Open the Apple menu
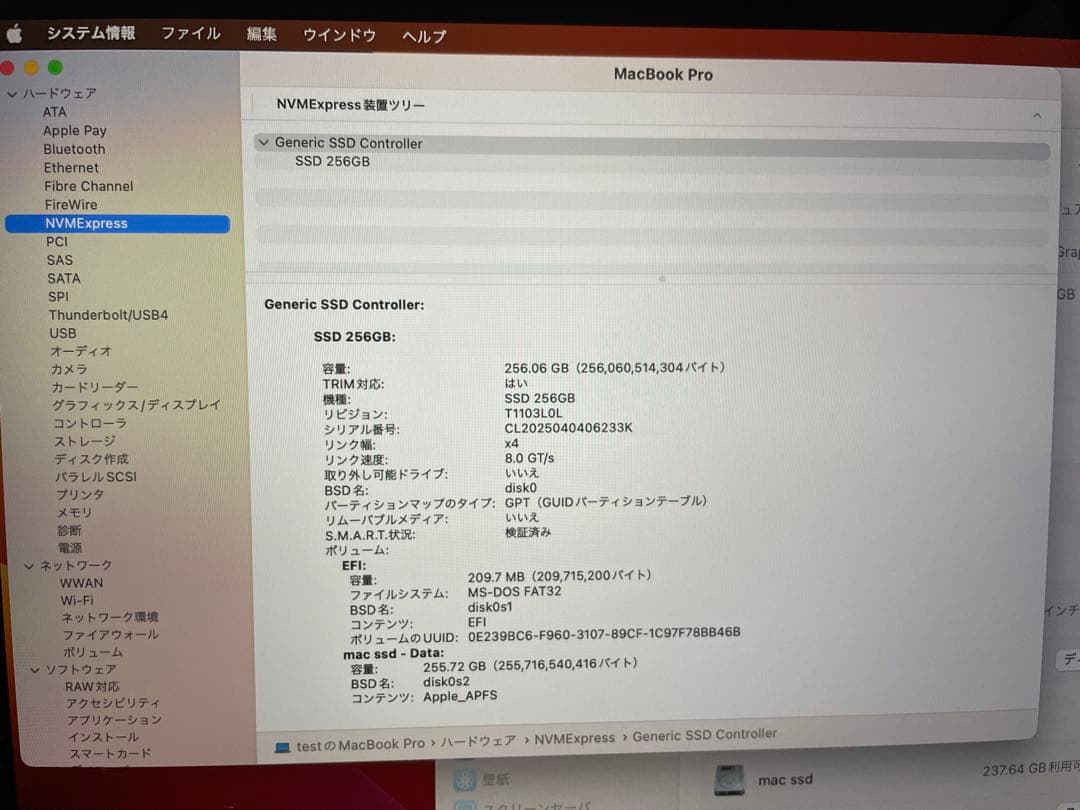The image size is (1080, 810). 14,33
